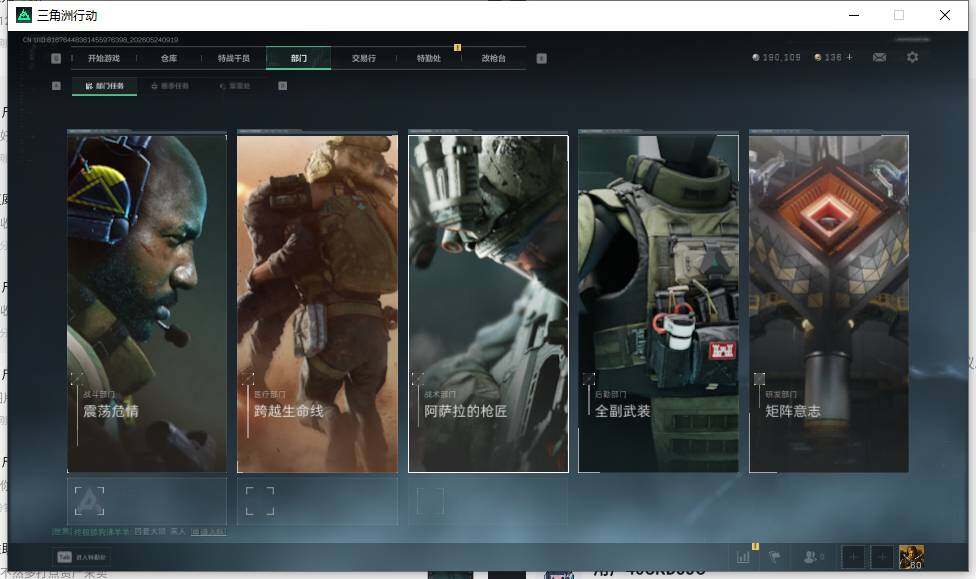Image resolution: width=976 pixels, height=579 pixels.
Task: Click the 190,109 currency balance
Action: tap(776, 57)
